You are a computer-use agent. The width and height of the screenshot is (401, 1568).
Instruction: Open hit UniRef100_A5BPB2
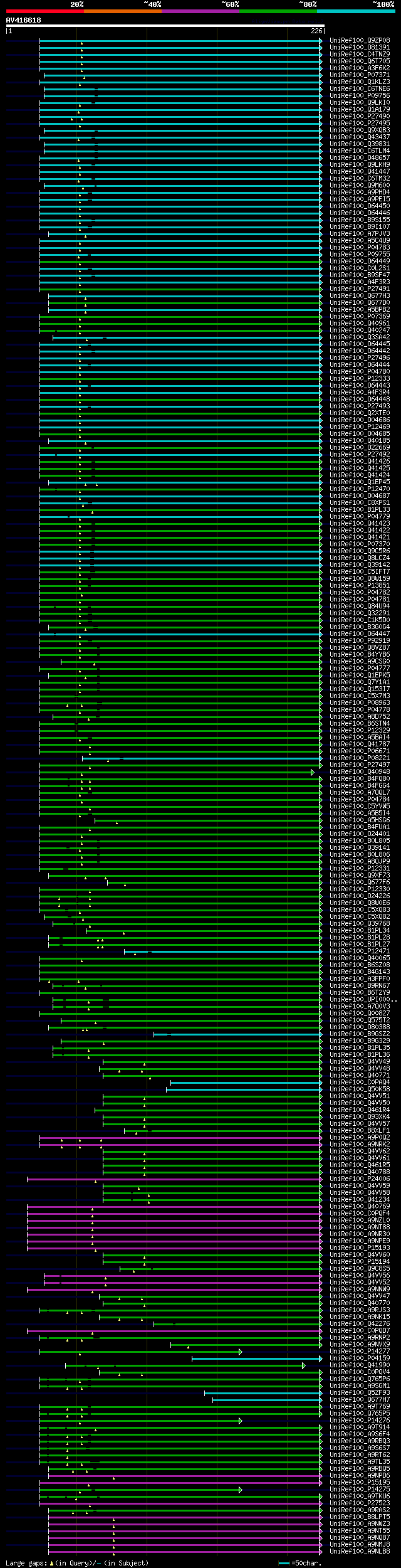(360, 309)
